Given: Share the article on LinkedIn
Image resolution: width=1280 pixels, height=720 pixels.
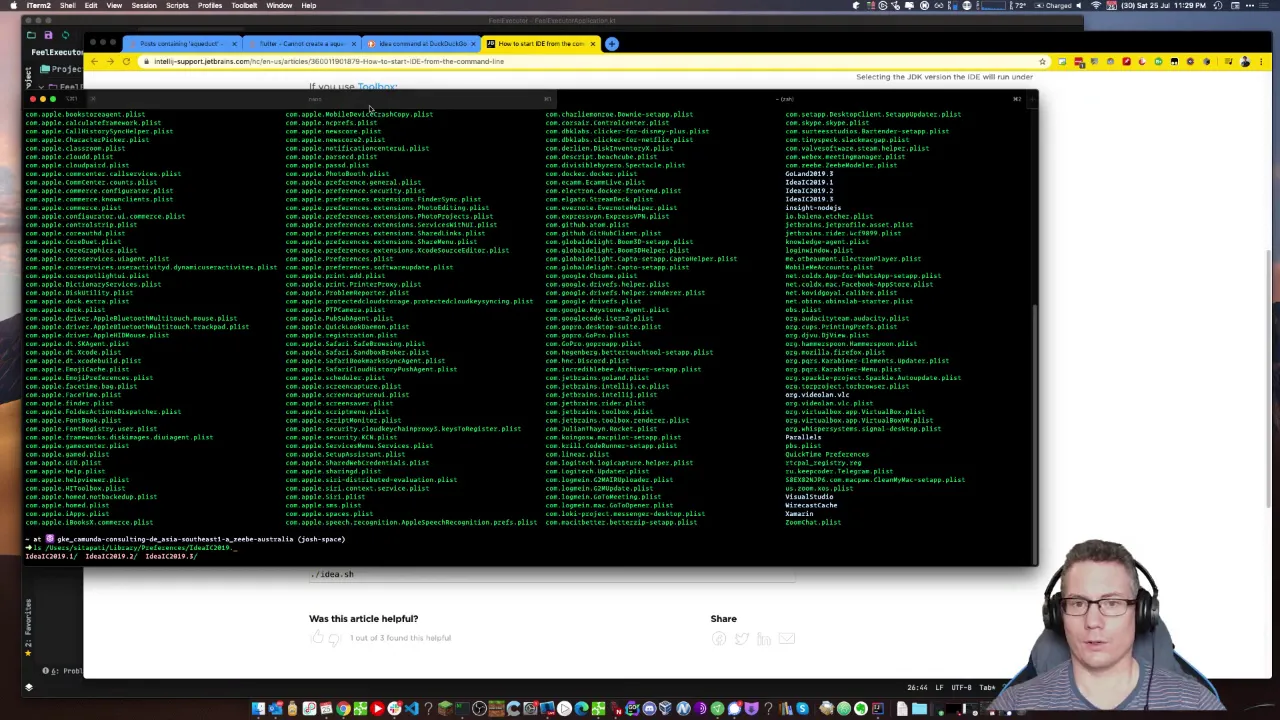Looking at the screenshot, I should (x=764, y=638).
